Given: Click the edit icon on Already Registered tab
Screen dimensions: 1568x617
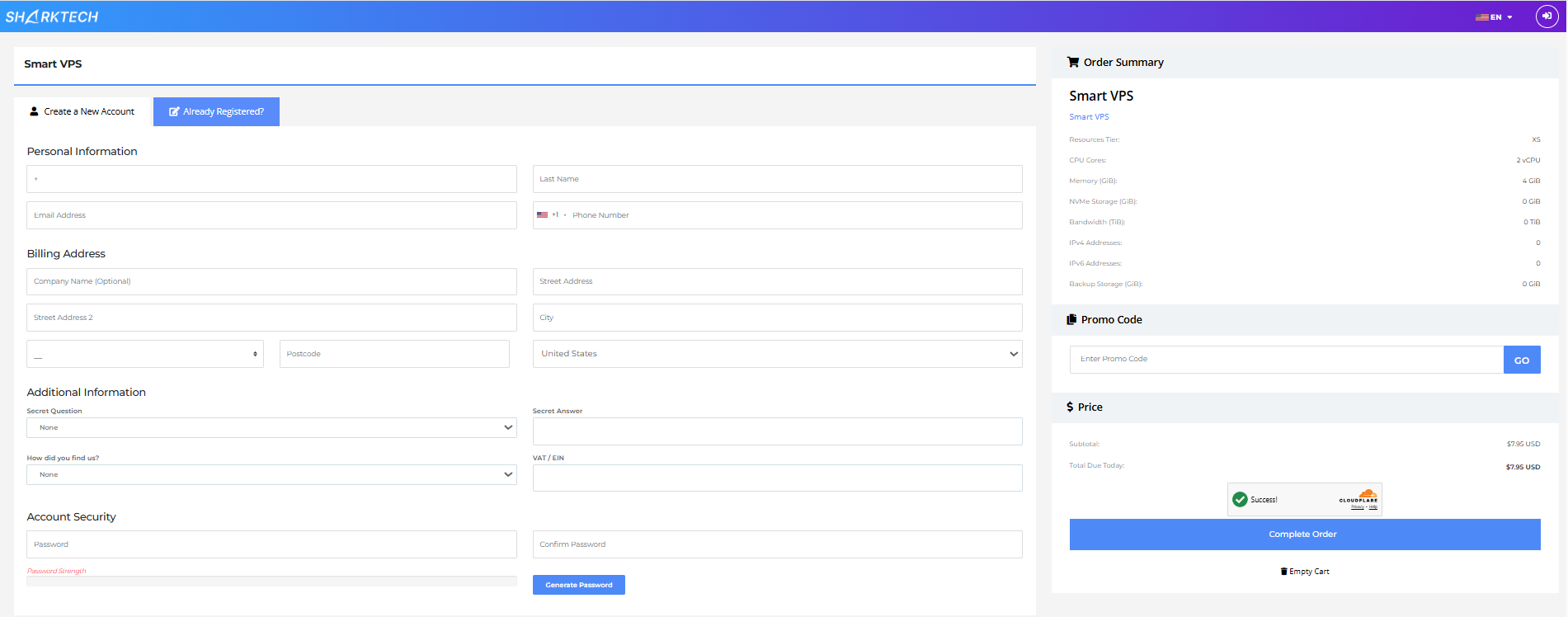Looking at the screenshot, I should (174, 111).
